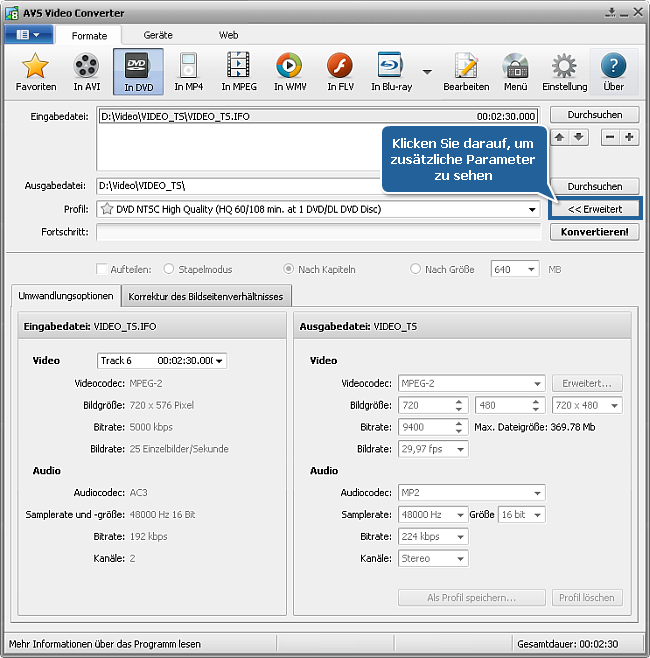Expand the Kanäle Stereo dropdown
The width and height of the screenshot is (650, 658).
pos(460,559)
